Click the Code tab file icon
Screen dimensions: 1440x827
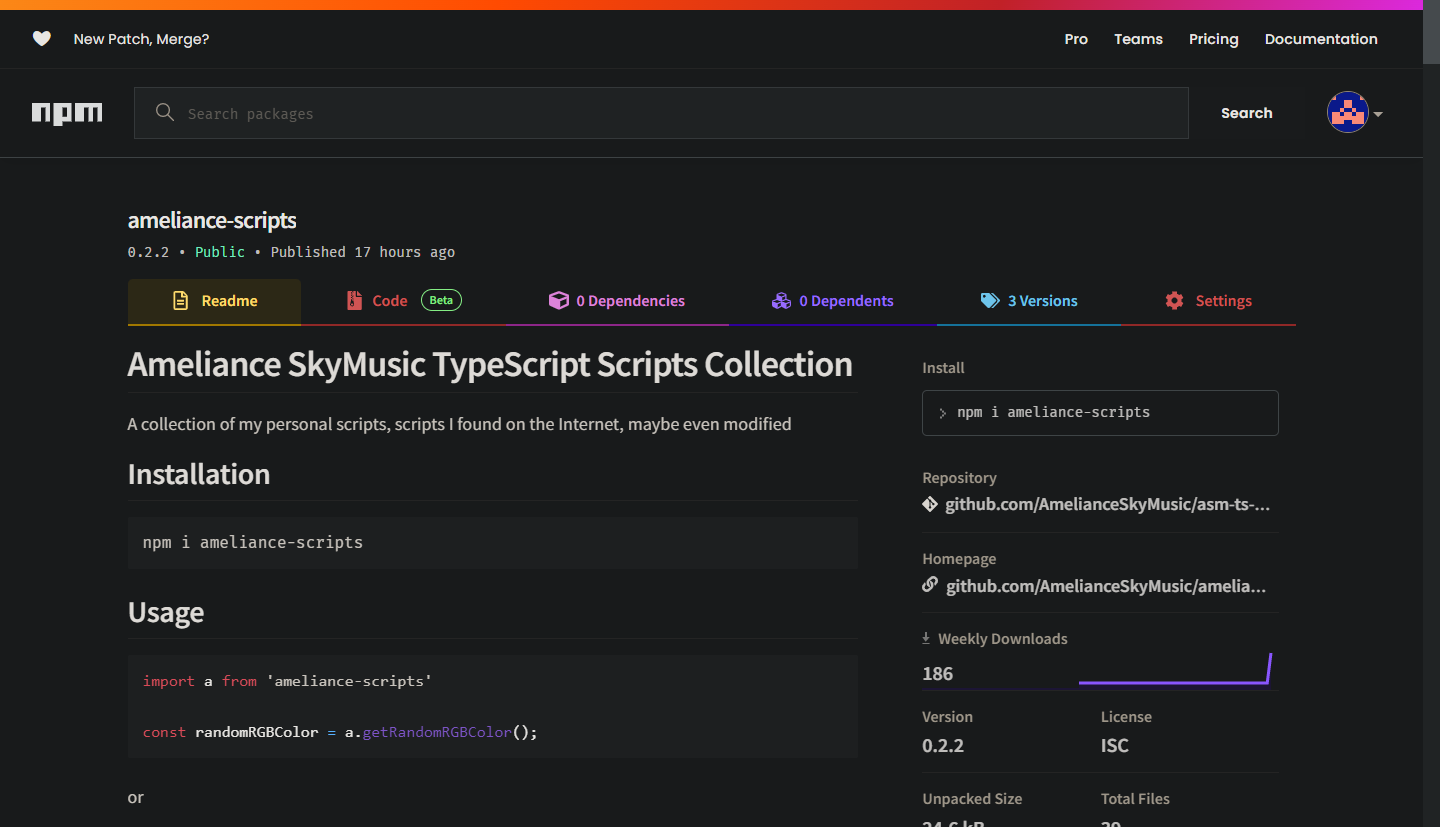coord(354,301)
